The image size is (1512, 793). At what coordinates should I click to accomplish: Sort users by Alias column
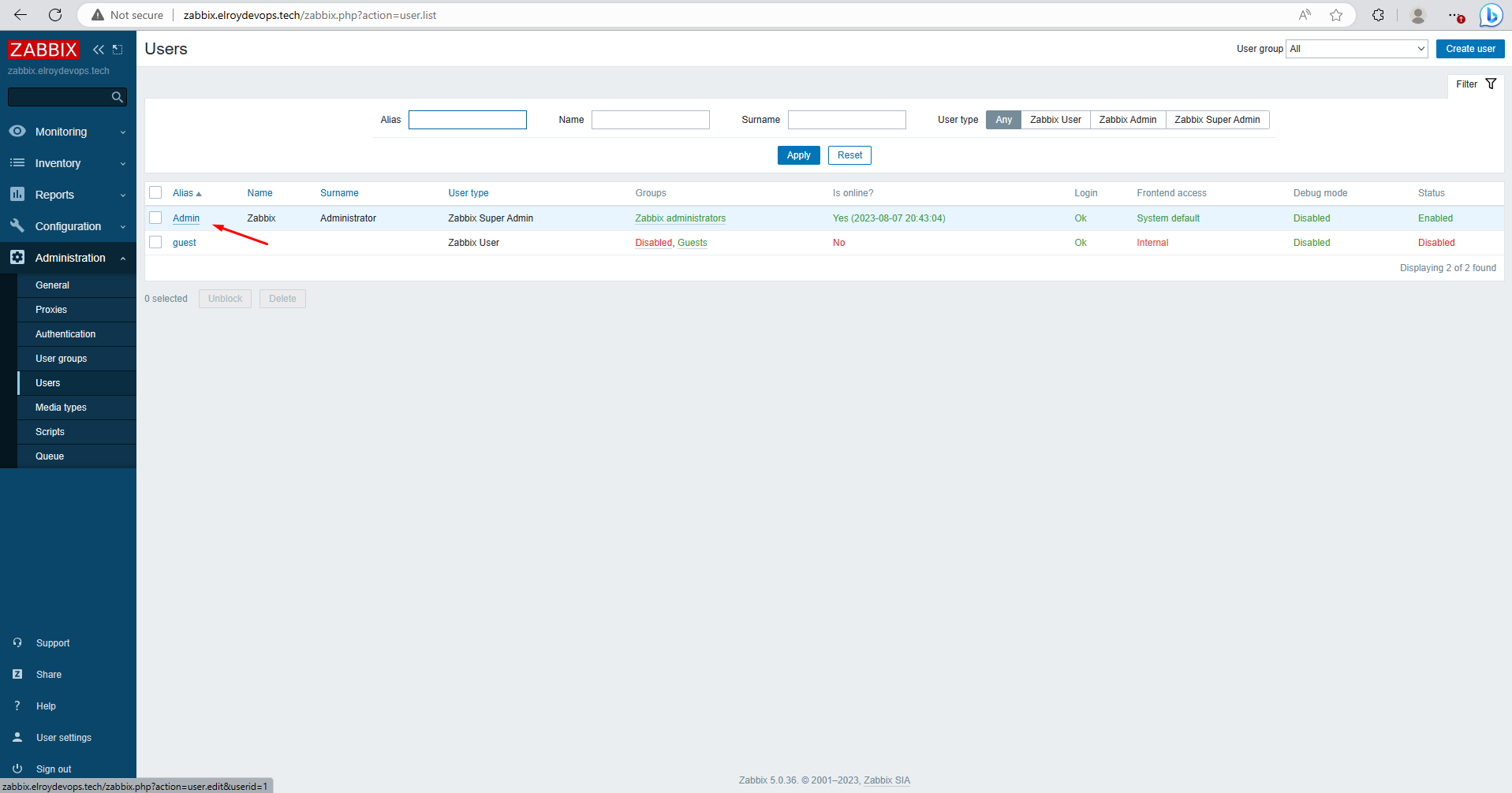(187, 193)
